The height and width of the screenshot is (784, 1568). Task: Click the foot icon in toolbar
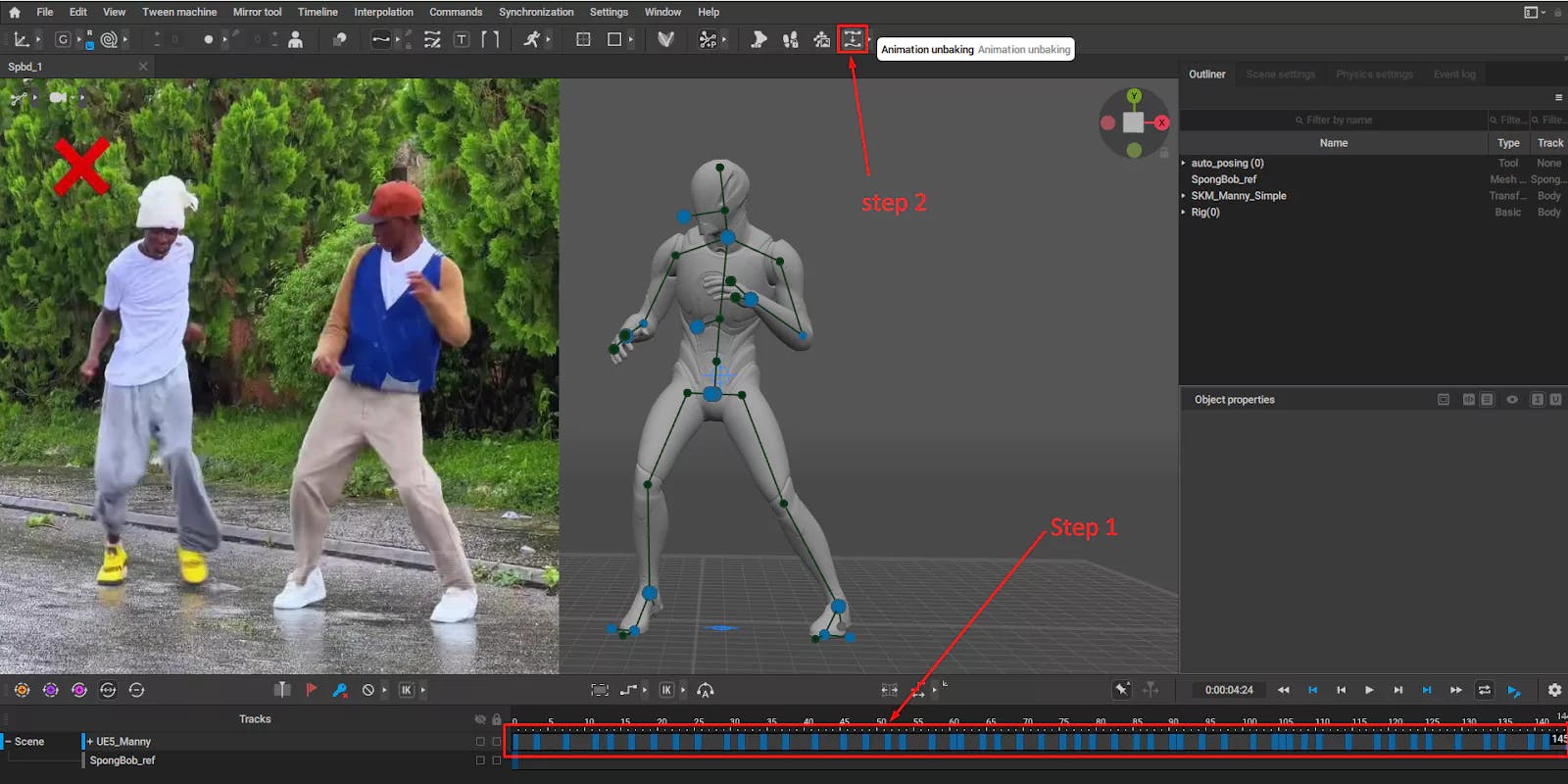point(759,39)
